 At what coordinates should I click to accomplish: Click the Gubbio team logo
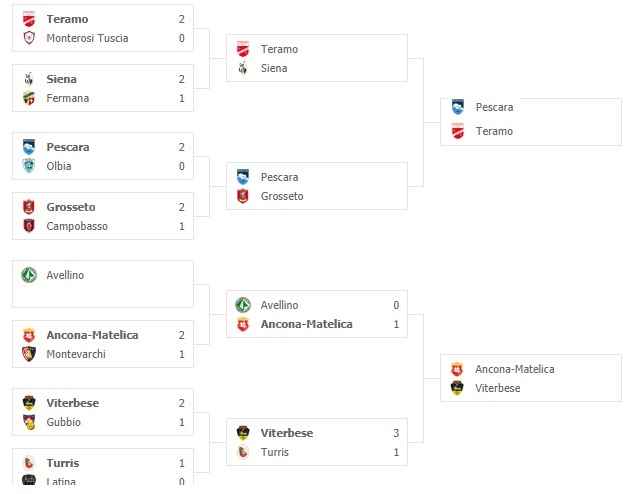29,422
